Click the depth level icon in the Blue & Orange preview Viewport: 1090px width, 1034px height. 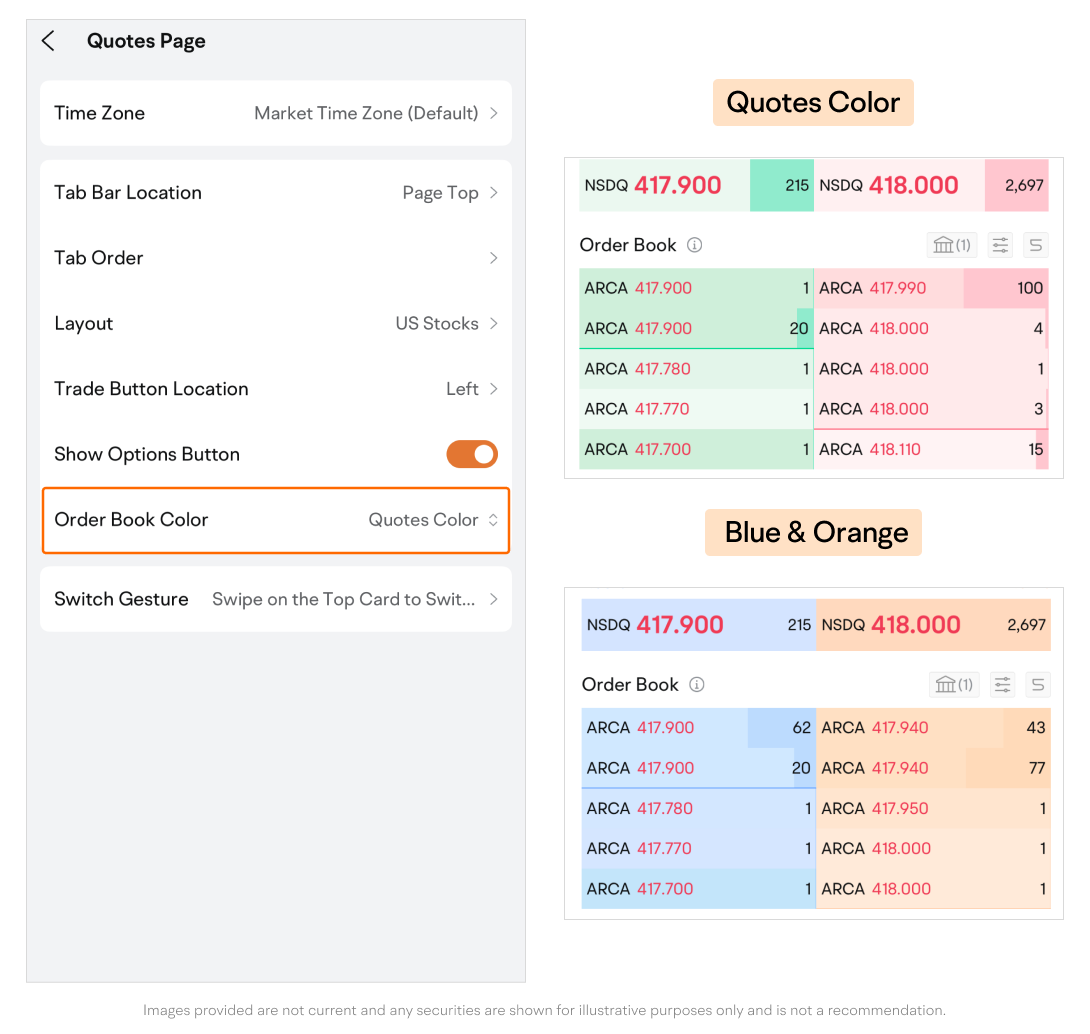tap(1038, 685)
